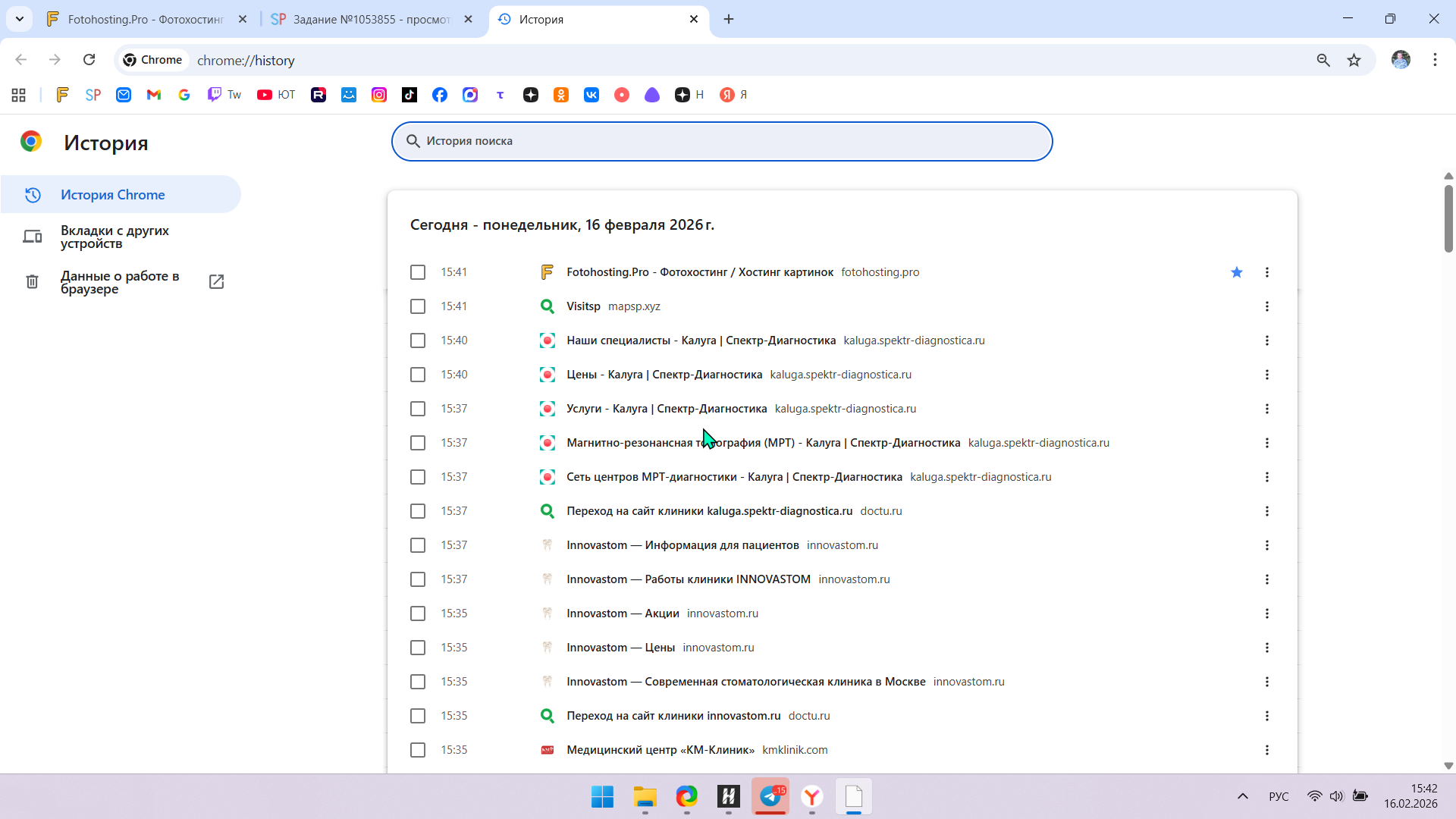Open more actions for Медицинский центр «КМ-Клиник» entry
Viewport: 1456px width, 819px height.
[1266, 750]
